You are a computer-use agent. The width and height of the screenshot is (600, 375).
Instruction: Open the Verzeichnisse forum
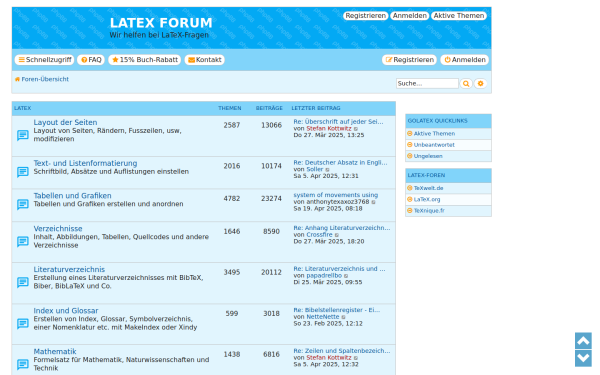58,229
